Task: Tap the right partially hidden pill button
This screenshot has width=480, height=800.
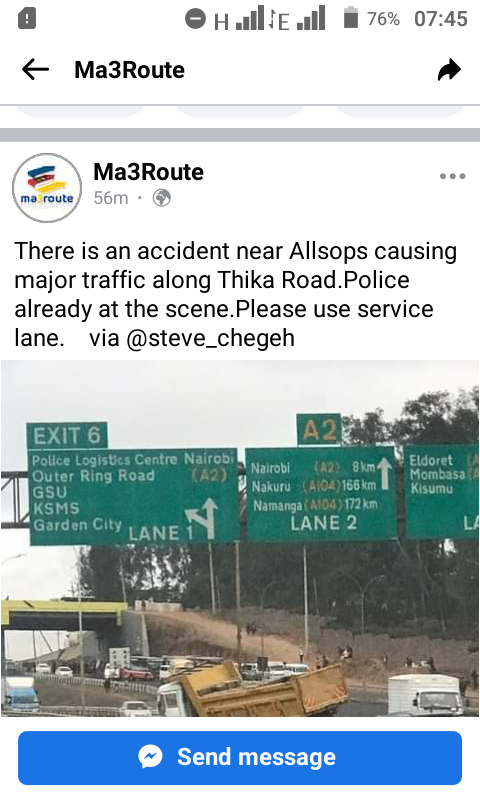Action: click(400, 111)
